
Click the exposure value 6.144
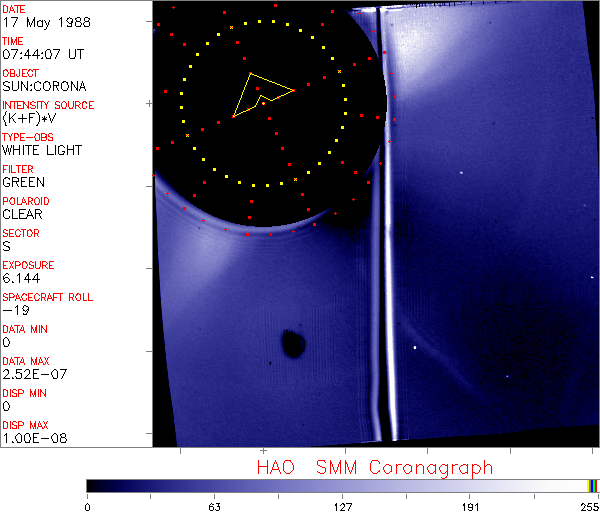[x=21, y=278]
